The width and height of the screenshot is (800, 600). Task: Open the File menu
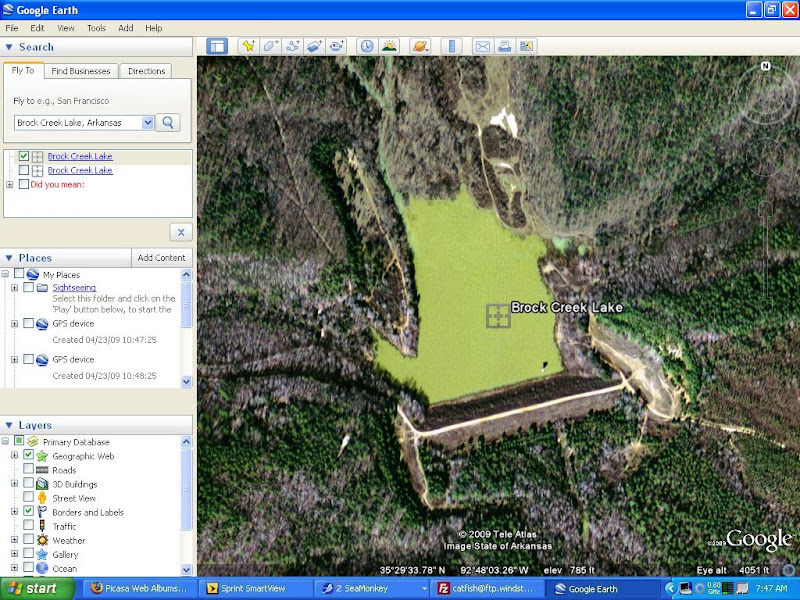(x=12, y=28)
